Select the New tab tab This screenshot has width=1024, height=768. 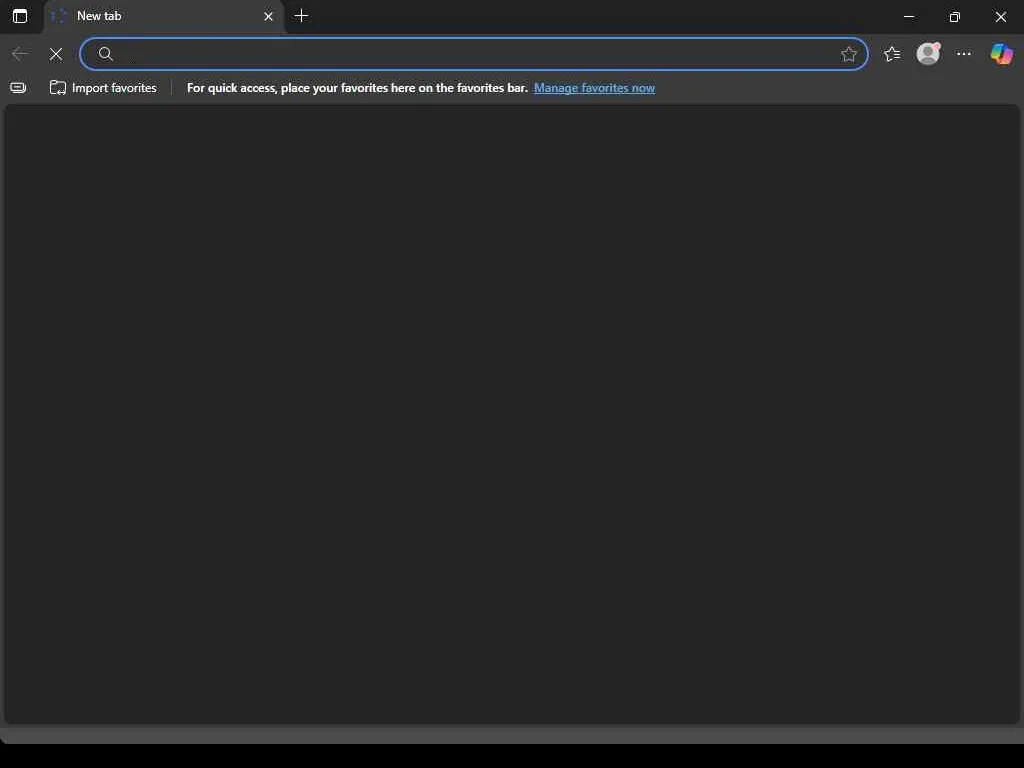(x=164, y=16)
